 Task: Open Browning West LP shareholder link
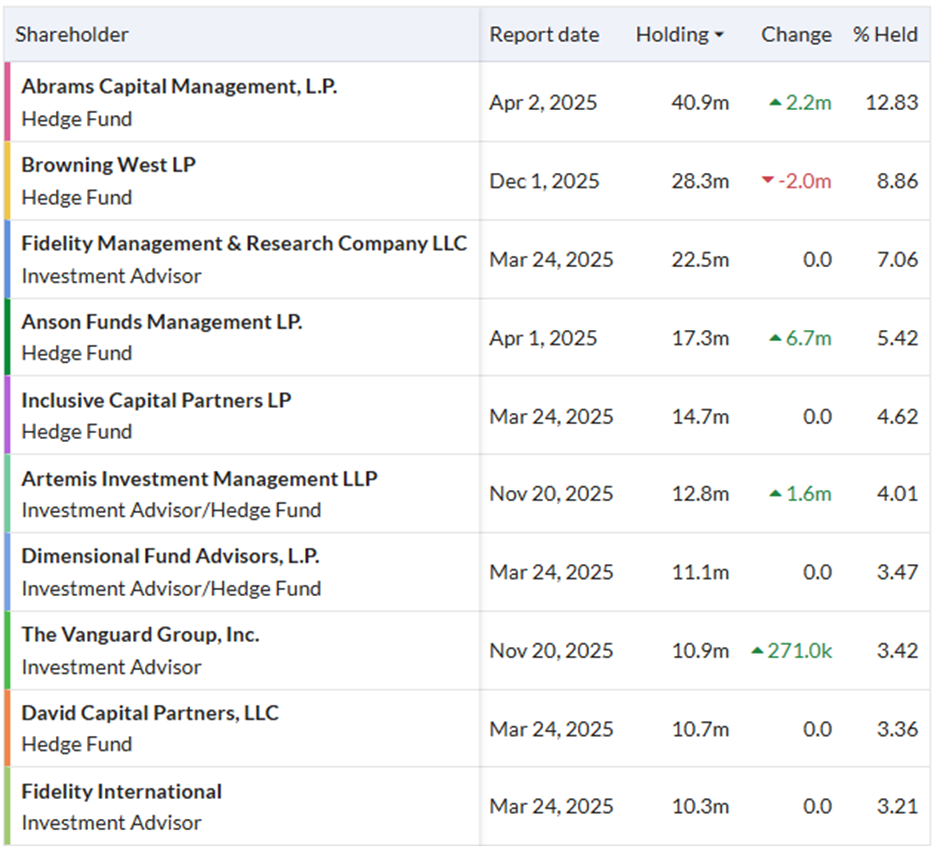(108, 165)
